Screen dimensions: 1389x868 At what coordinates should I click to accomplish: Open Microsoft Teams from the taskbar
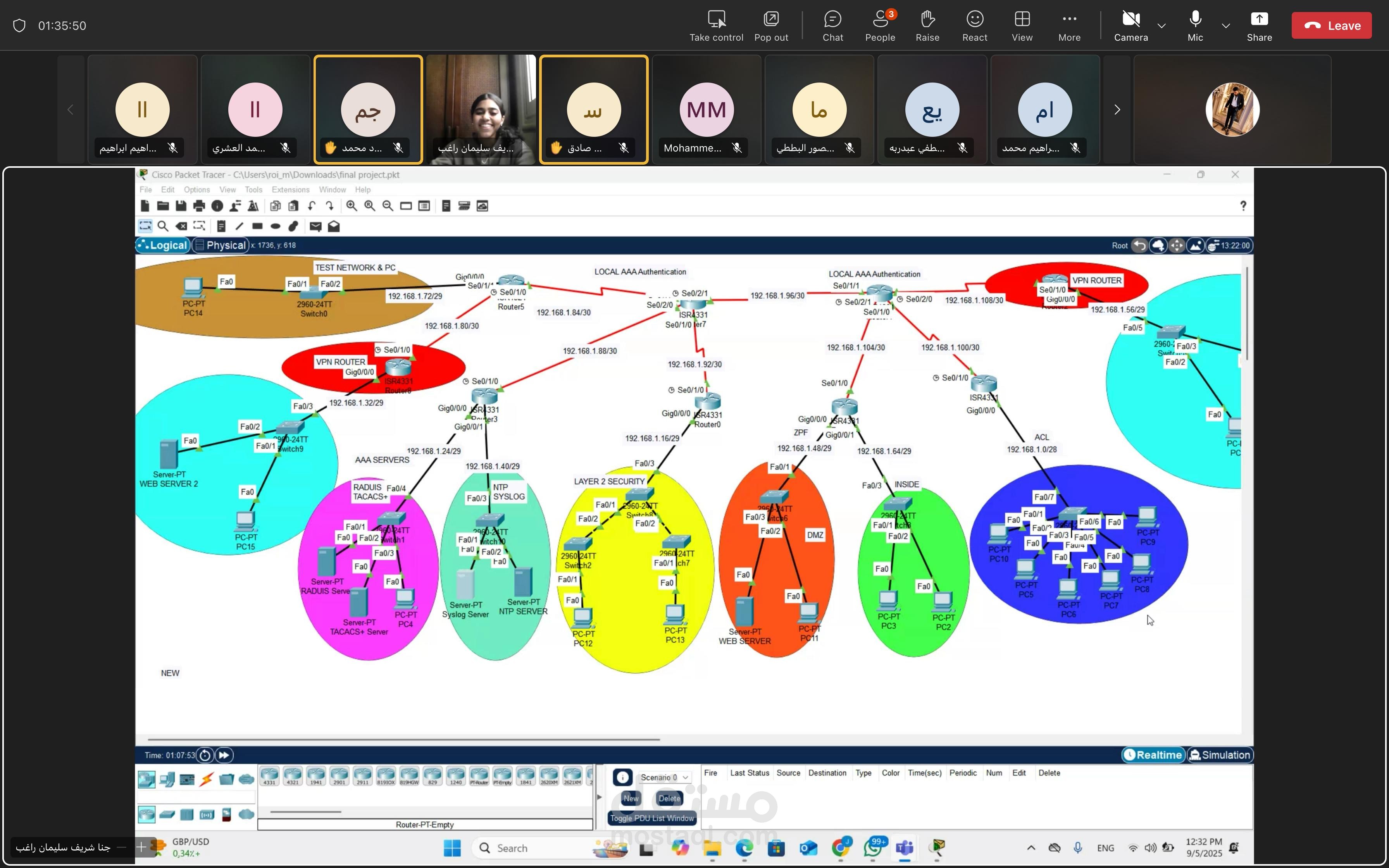tap(905, 848)
